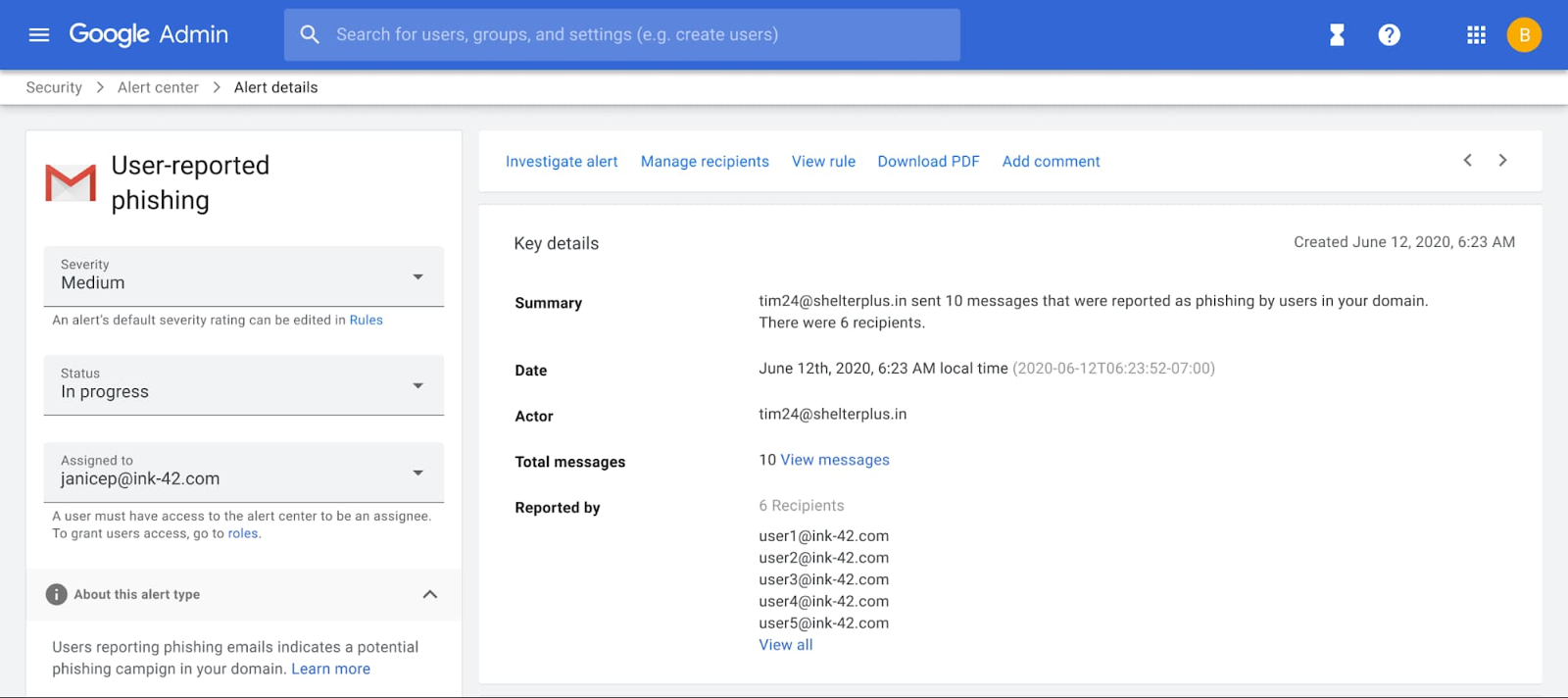Click the info icon beside About this alert type
1568x698 pixels.
coord(57,594)
